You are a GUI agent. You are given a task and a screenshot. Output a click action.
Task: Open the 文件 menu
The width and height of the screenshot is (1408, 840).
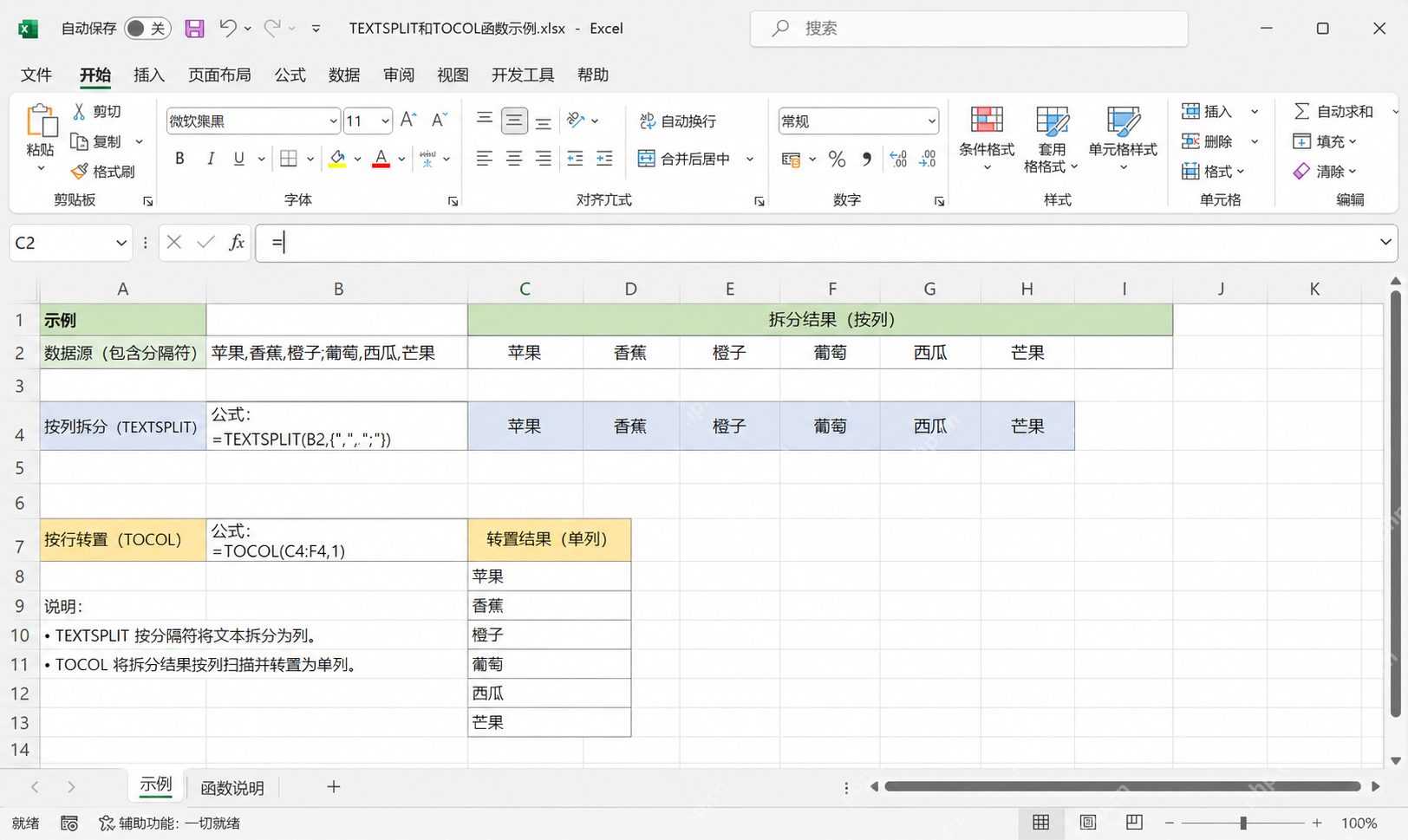point(36,75)
